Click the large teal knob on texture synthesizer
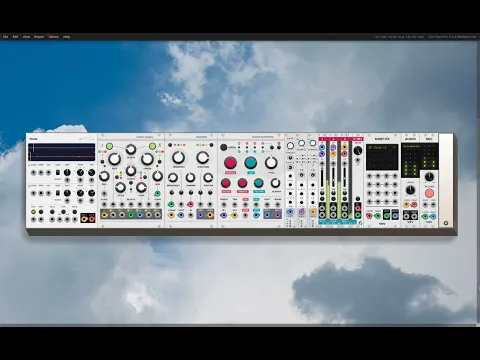 [x=251, y=163]
